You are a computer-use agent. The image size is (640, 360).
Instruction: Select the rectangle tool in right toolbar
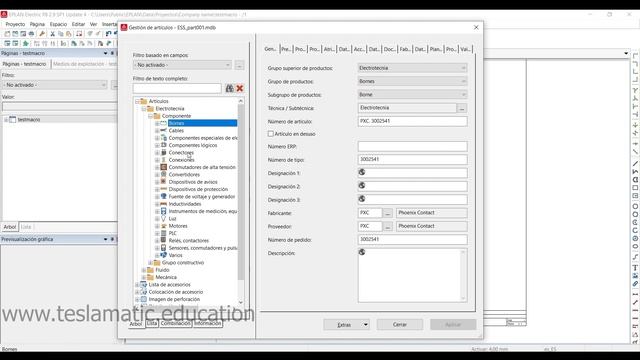(635, 188)
